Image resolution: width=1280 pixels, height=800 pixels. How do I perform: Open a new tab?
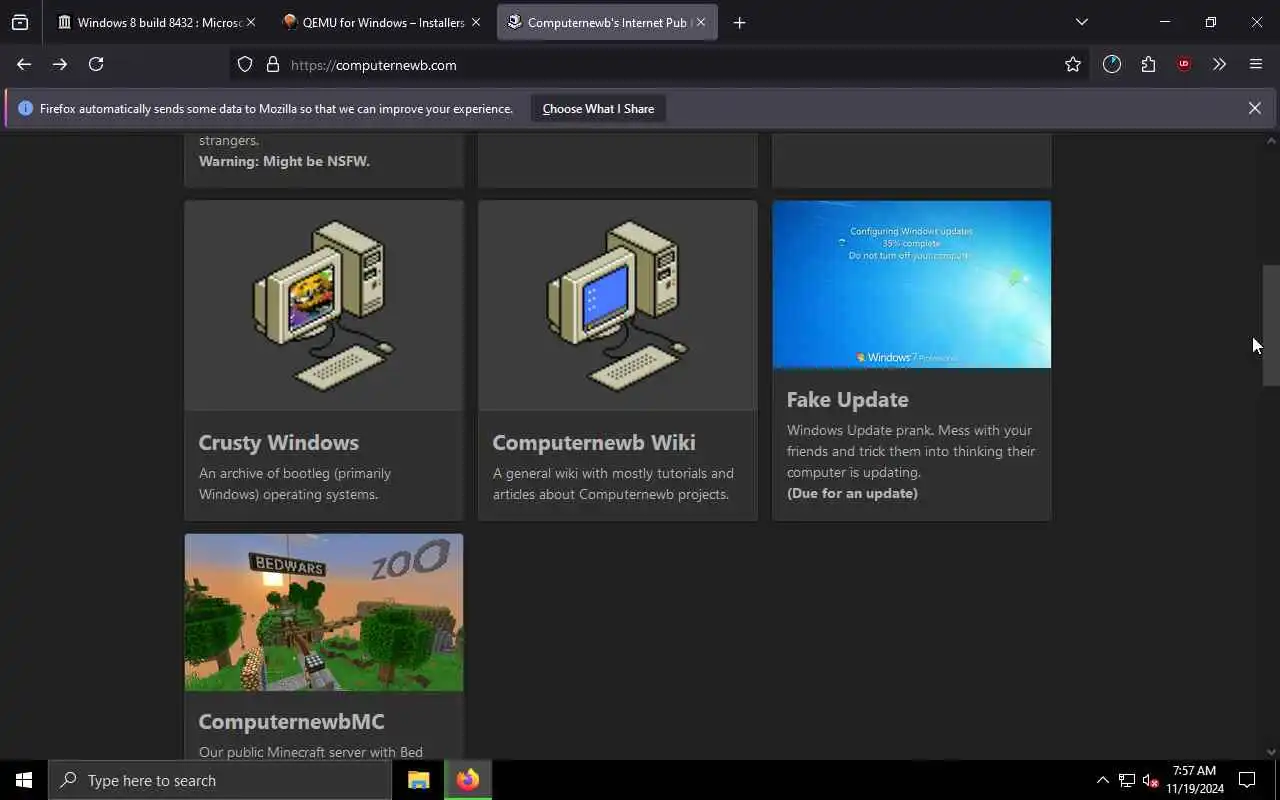click(739, 22)
